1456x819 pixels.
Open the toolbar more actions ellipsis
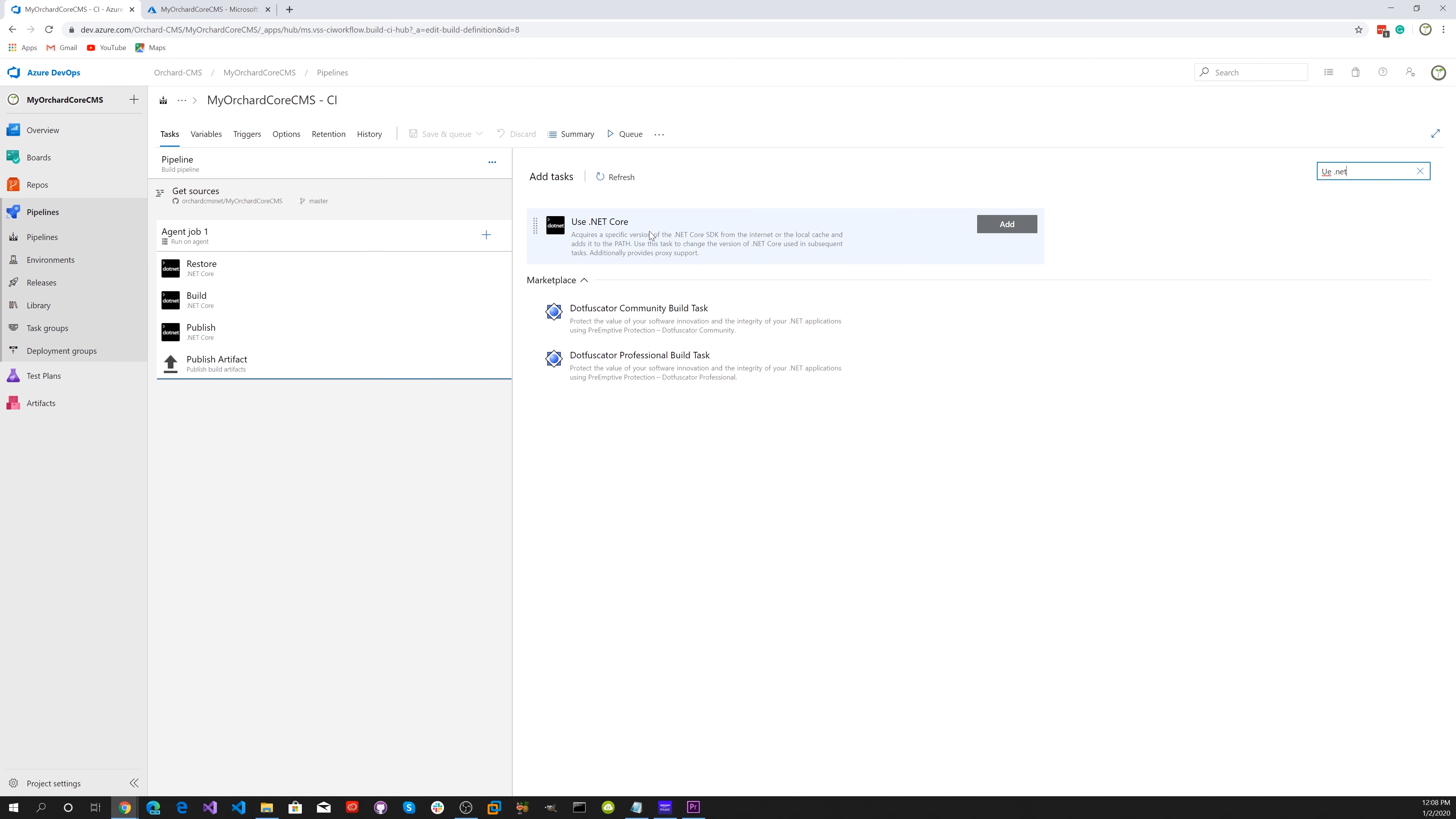coord(659,134)
